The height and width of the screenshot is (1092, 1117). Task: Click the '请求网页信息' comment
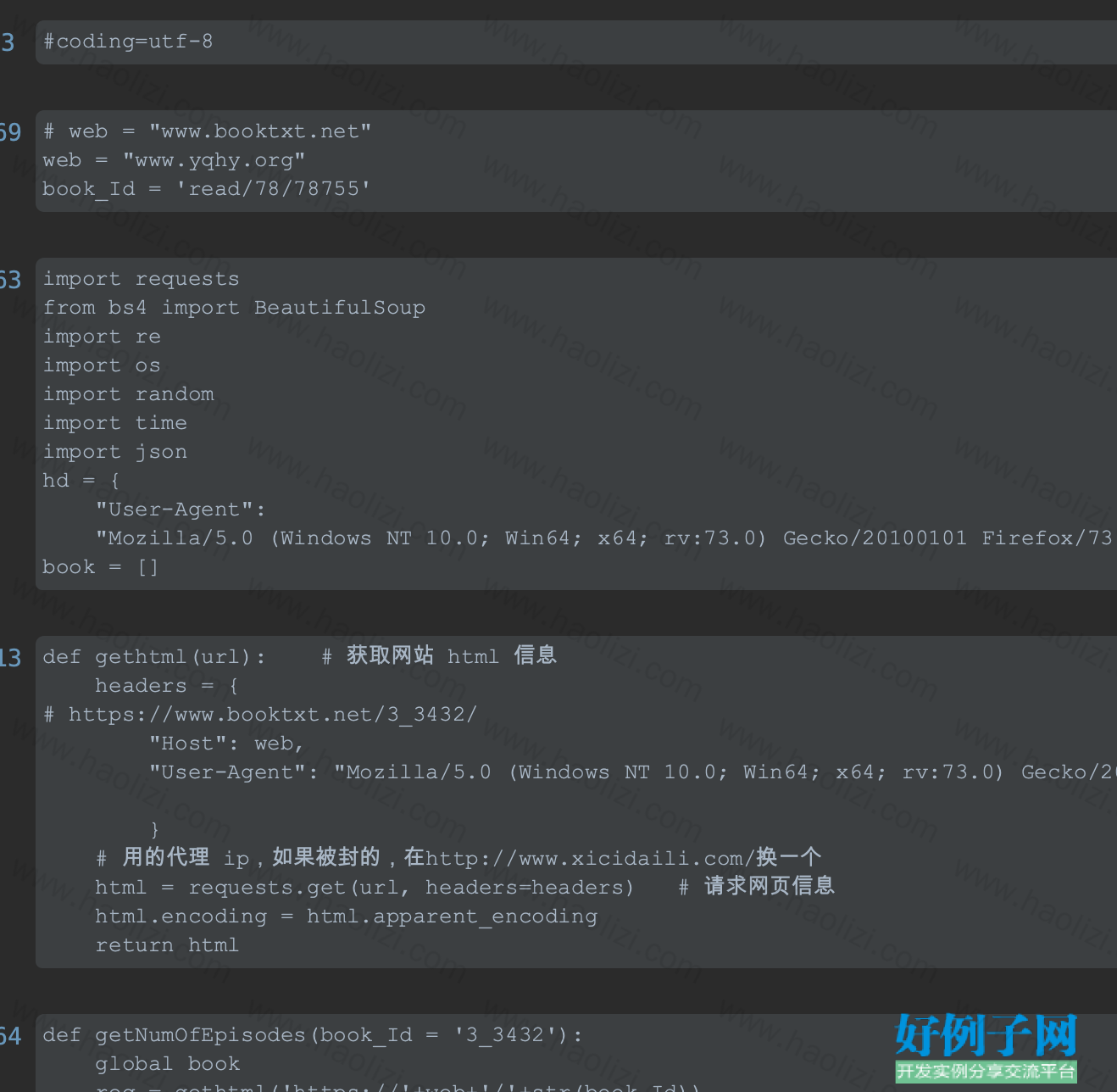(x=757, y=886)
